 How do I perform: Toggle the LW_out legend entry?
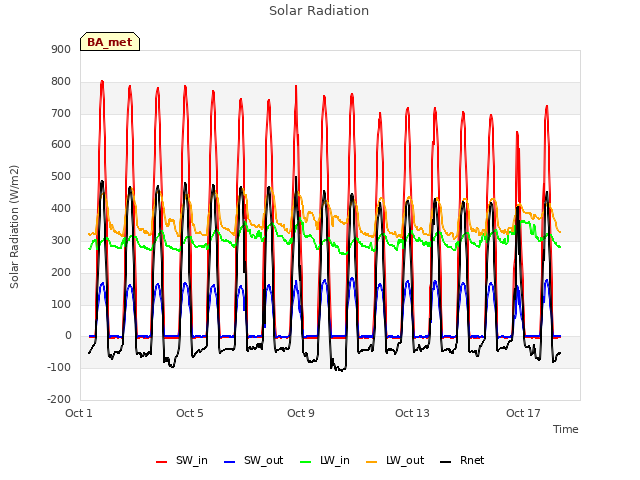click(395, 460)
